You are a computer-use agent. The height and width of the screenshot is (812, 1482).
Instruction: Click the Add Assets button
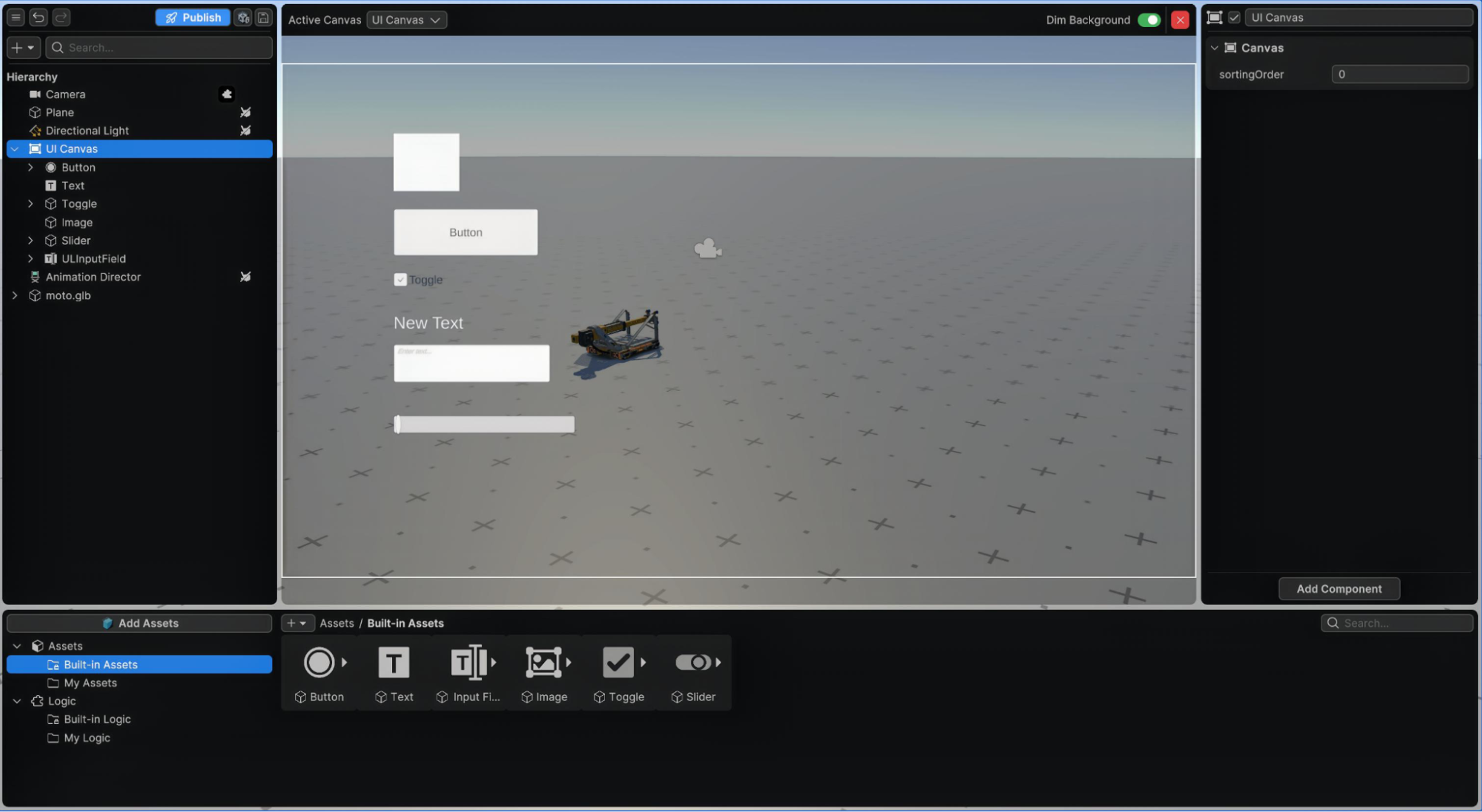[139, 624]
